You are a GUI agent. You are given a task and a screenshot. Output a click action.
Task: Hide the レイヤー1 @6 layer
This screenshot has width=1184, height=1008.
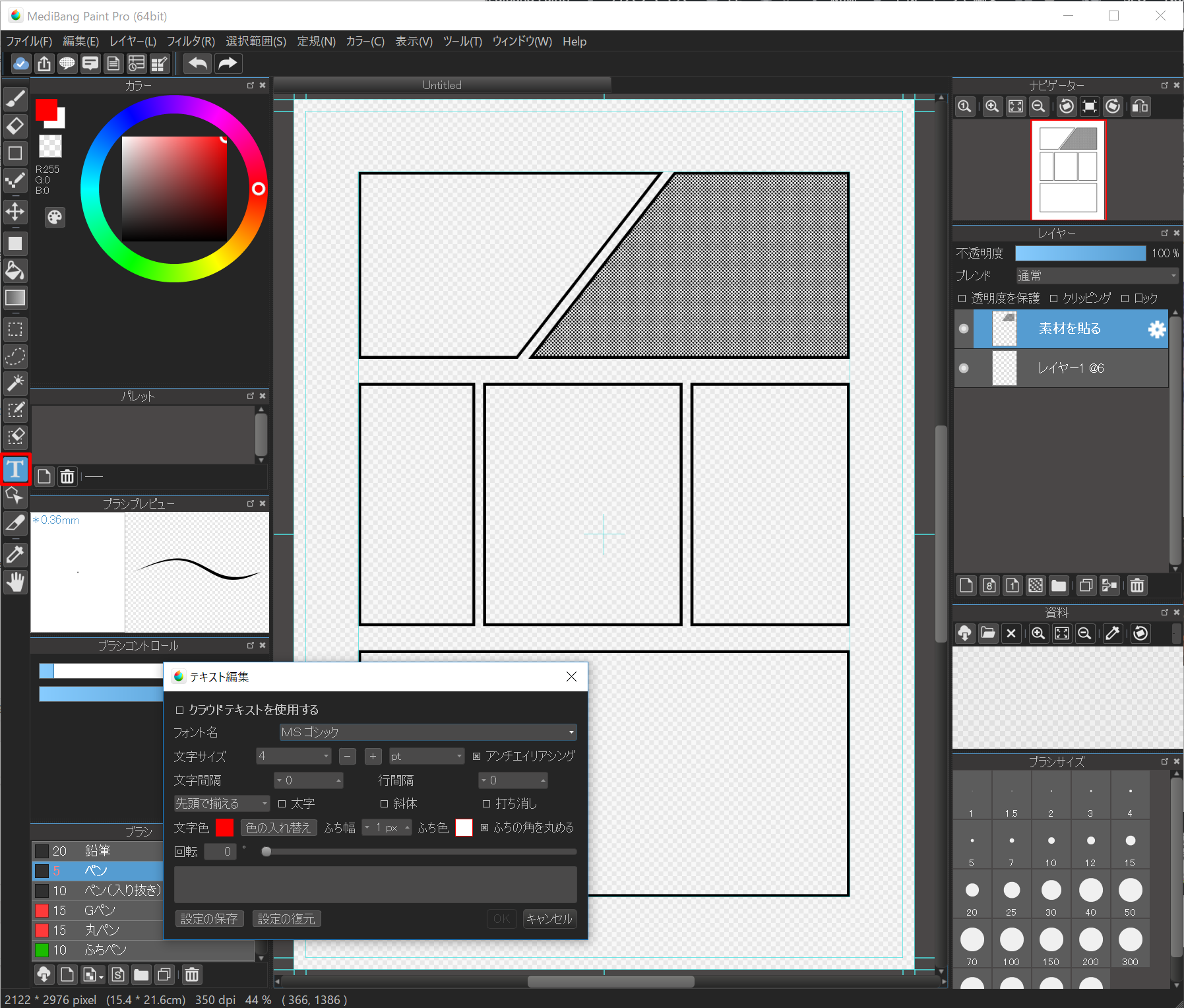[964, 368]
